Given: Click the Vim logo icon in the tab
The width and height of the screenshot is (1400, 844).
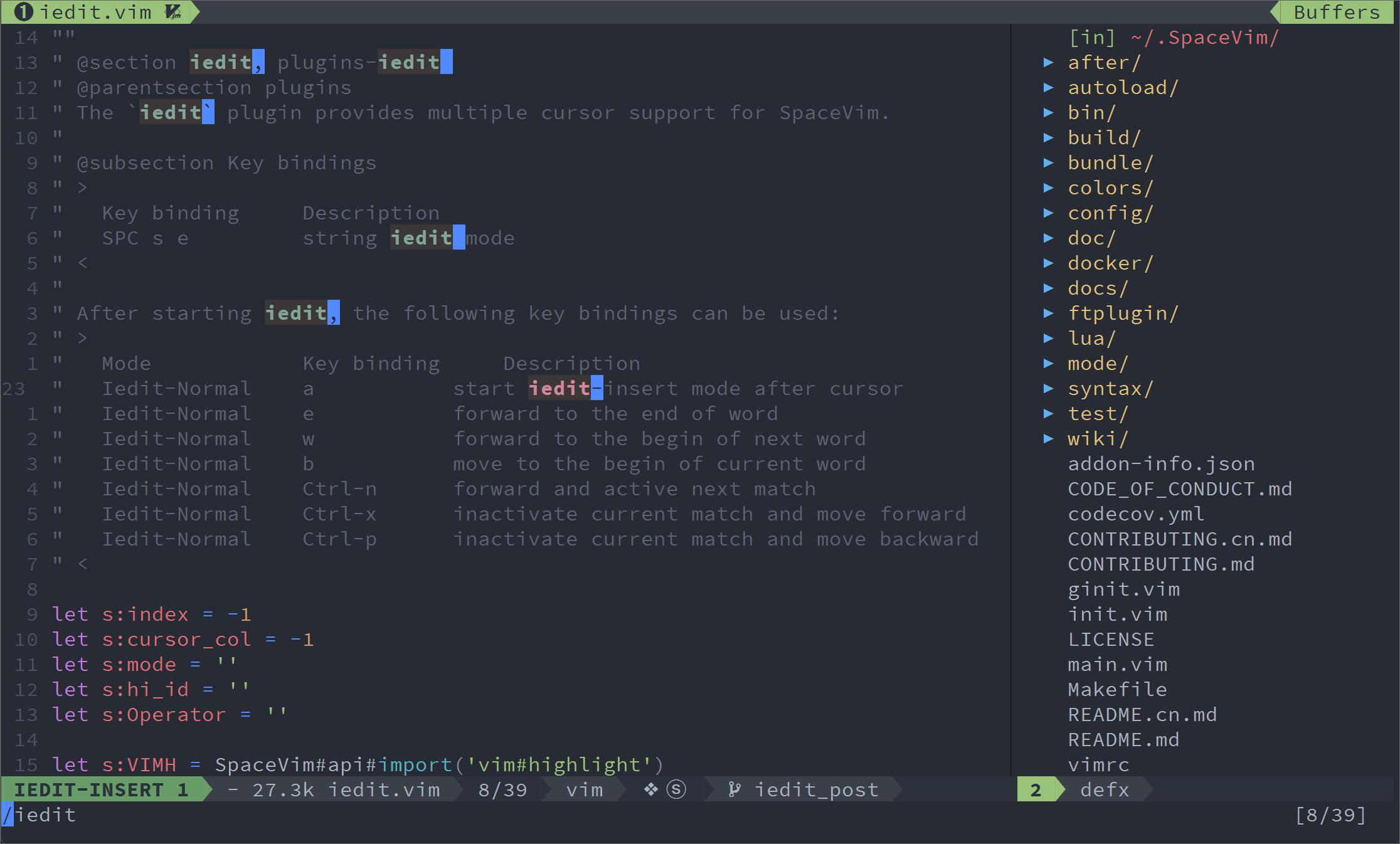Looking at the screenshot, I should pyautogui.click(x=173, y=12).
